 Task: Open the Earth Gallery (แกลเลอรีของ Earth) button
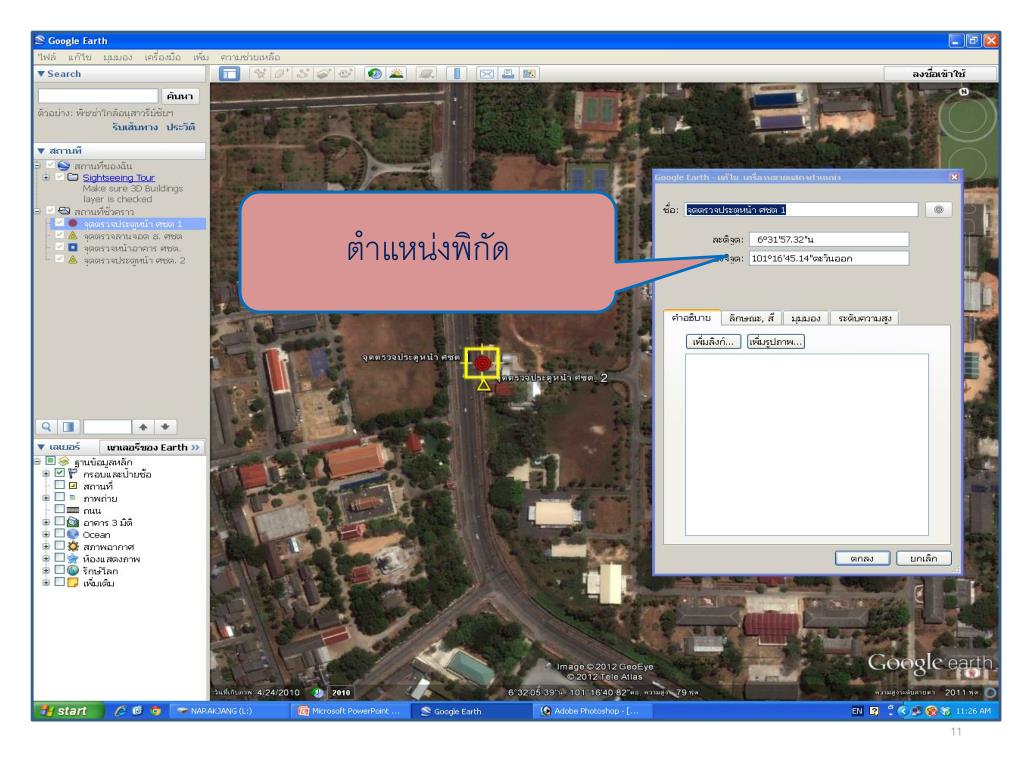(153, 447)
